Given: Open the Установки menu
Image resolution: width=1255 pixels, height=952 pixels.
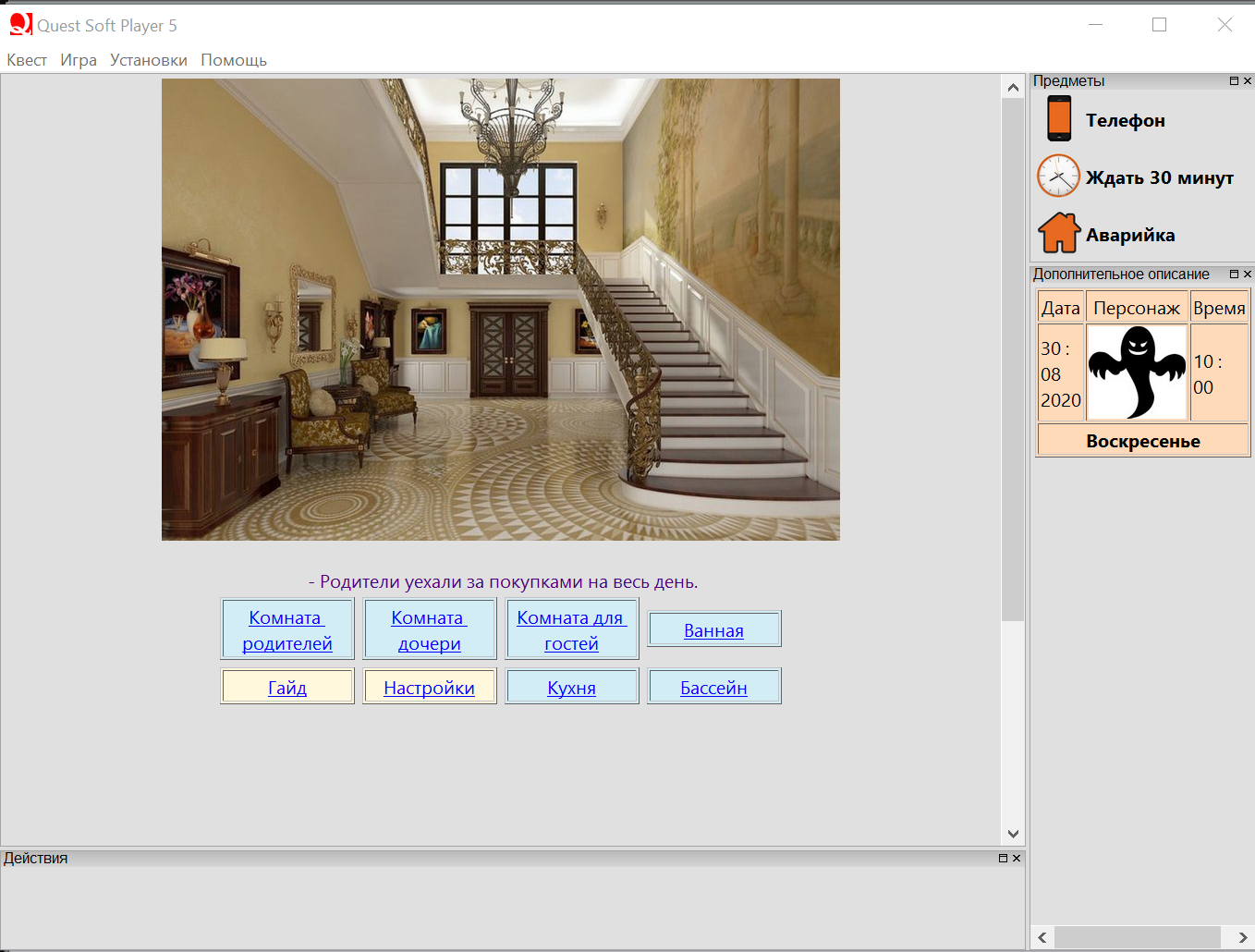Looking at the screenshot, I should [x=148, y=60].
